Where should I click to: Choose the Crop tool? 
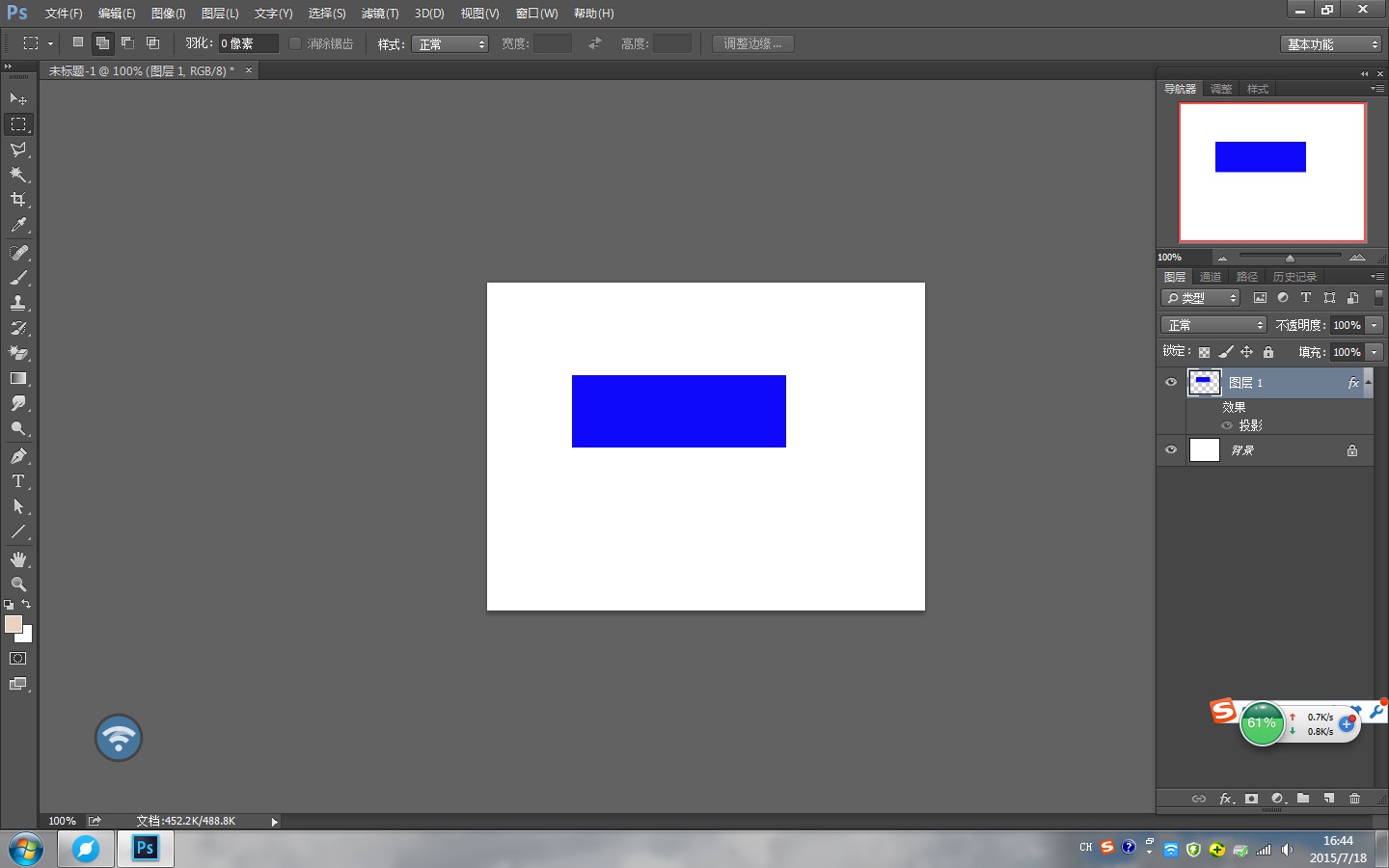(17, 200)
